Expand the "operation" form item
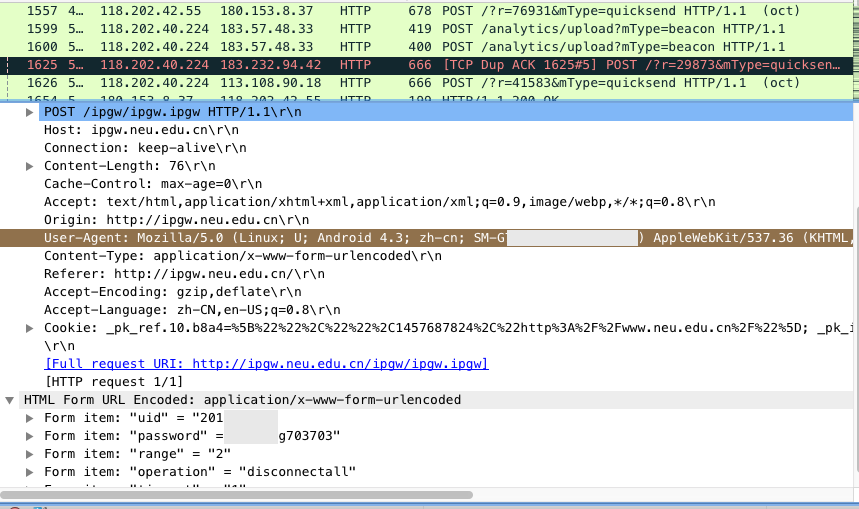 (30, 472)
